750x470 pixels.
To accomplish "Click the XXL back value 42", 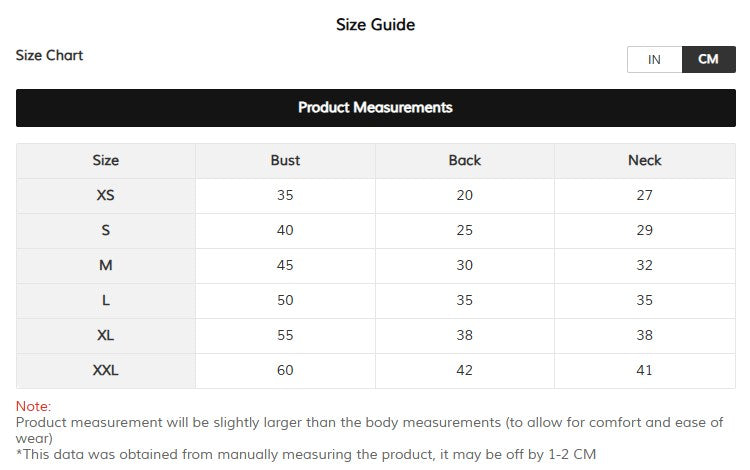I will click(x=464, y=371).
